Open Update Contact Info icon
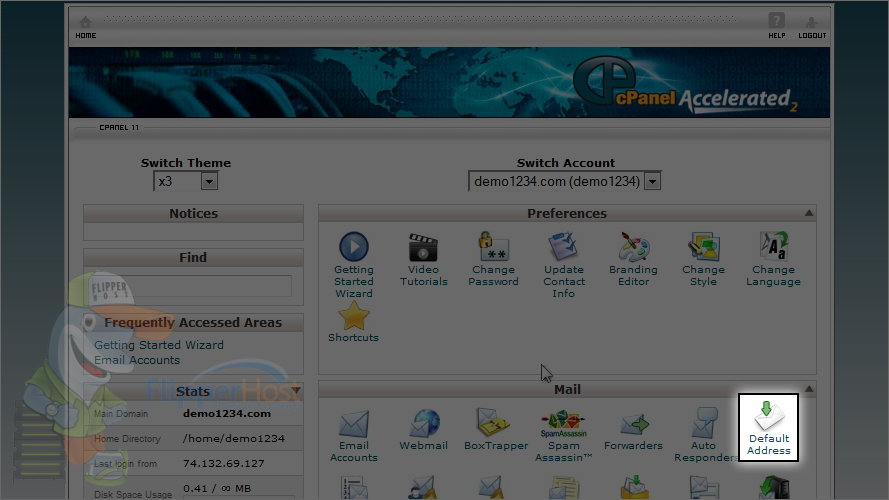889x500 pixels. pos(563,247)
